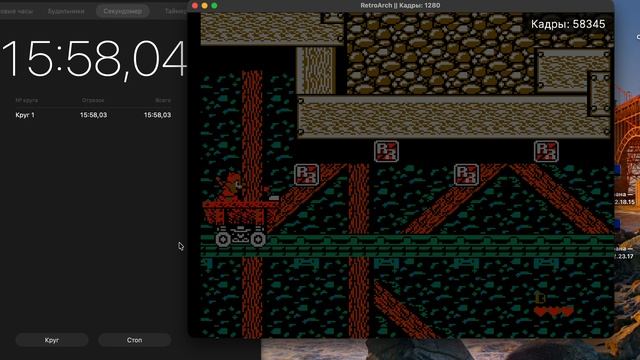Click the Всего column header
Screen dimensions: 640x360
[163, 100]
